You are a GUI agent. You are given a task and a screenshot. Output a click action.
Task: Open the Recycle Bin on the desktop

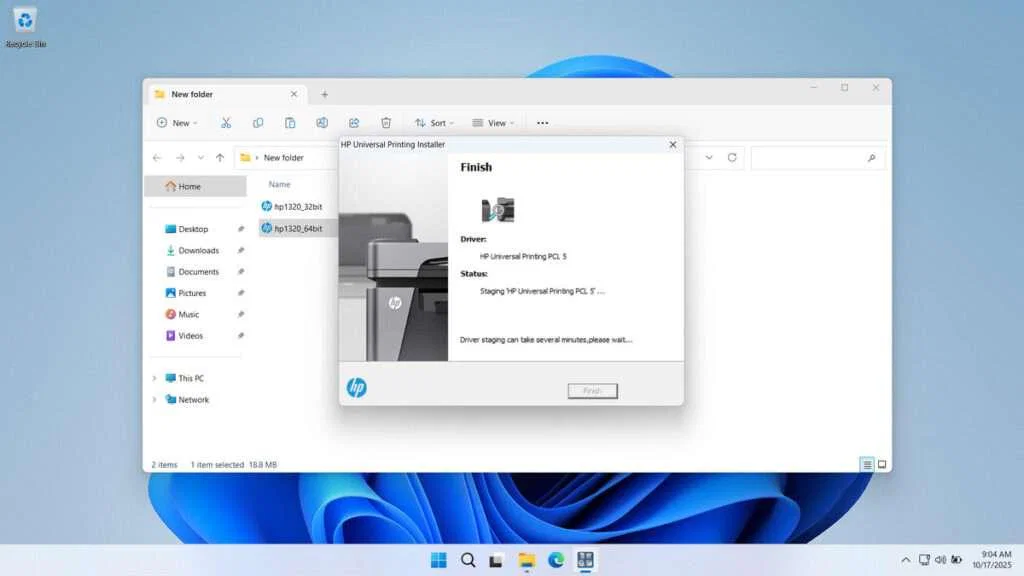point(24,22)
